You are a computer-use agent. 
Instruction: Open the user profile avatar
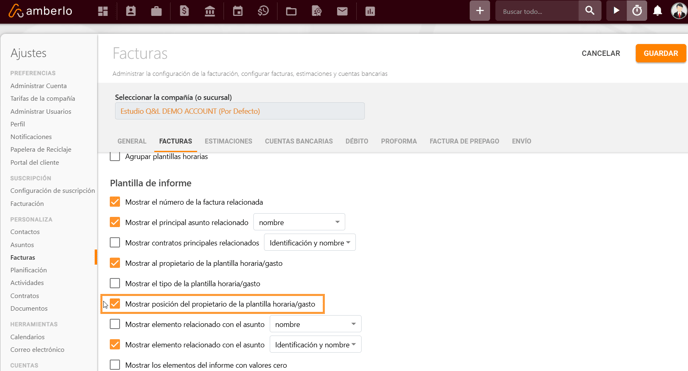click(x=679, y=11)
